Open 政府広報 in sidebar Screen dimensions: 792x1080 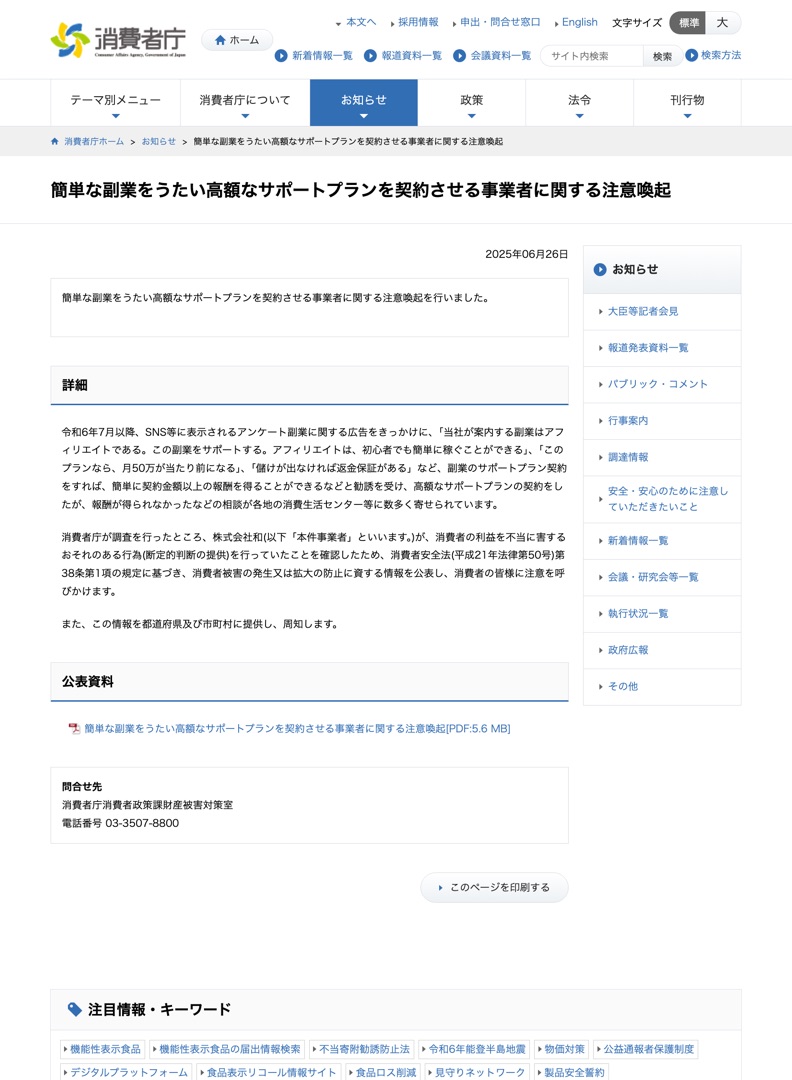pos(627,650)
